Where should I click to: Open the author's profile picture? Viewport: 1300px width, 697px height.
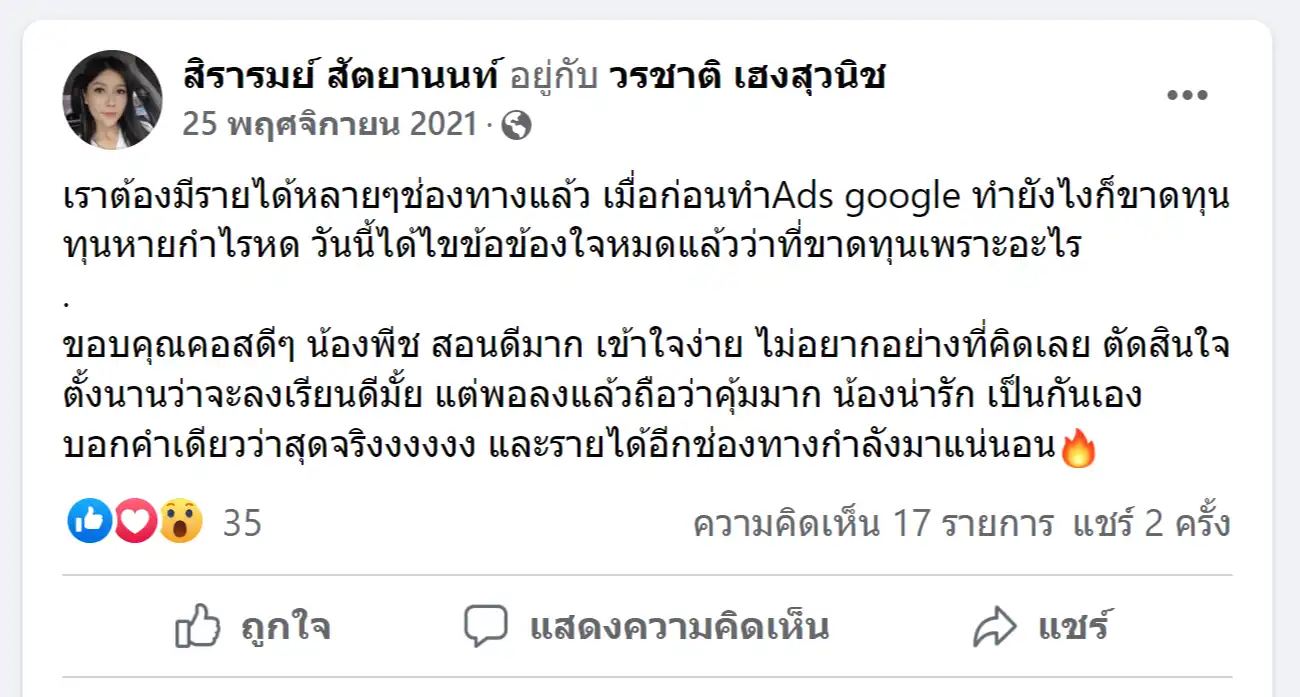click(x=112, y=99)
